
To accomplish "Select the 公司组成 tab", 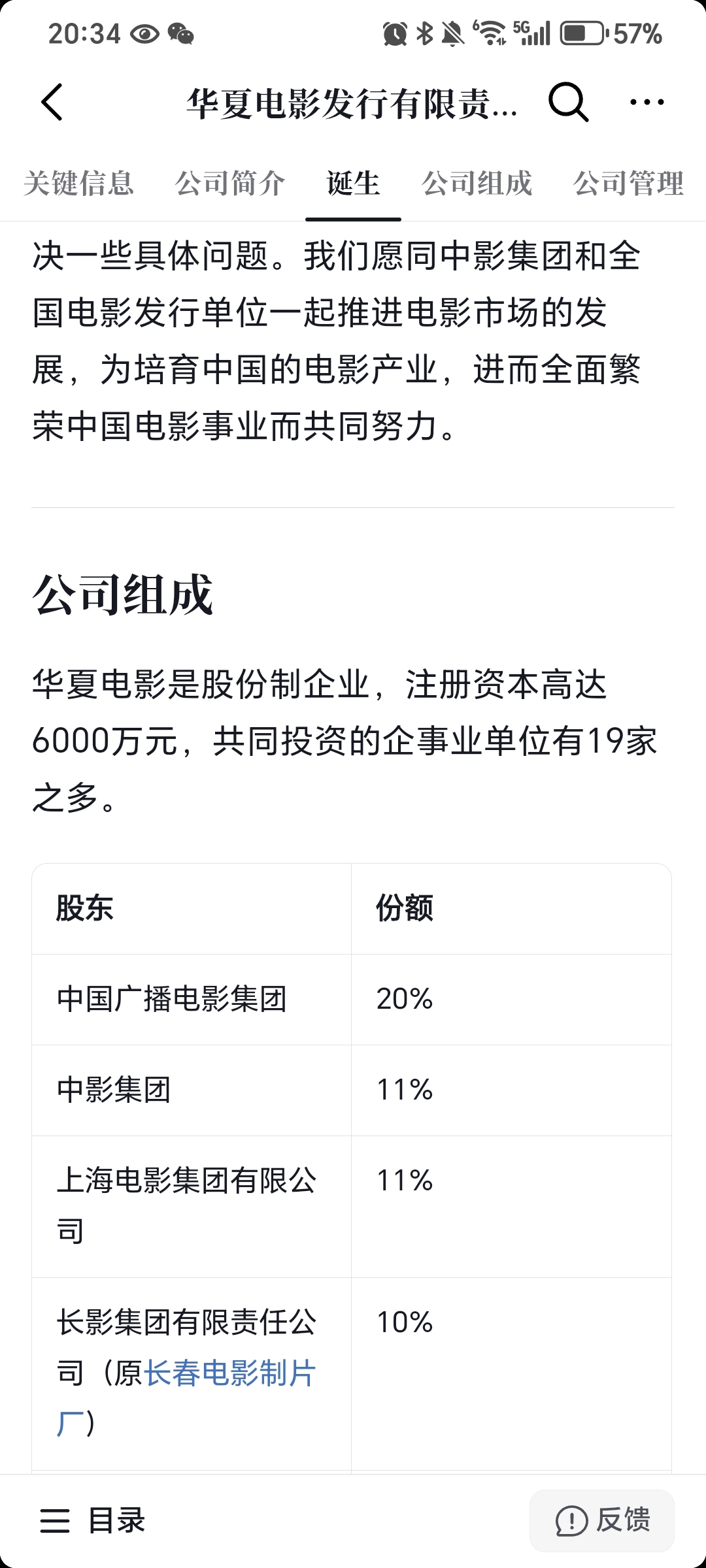I will pos(477,183).
